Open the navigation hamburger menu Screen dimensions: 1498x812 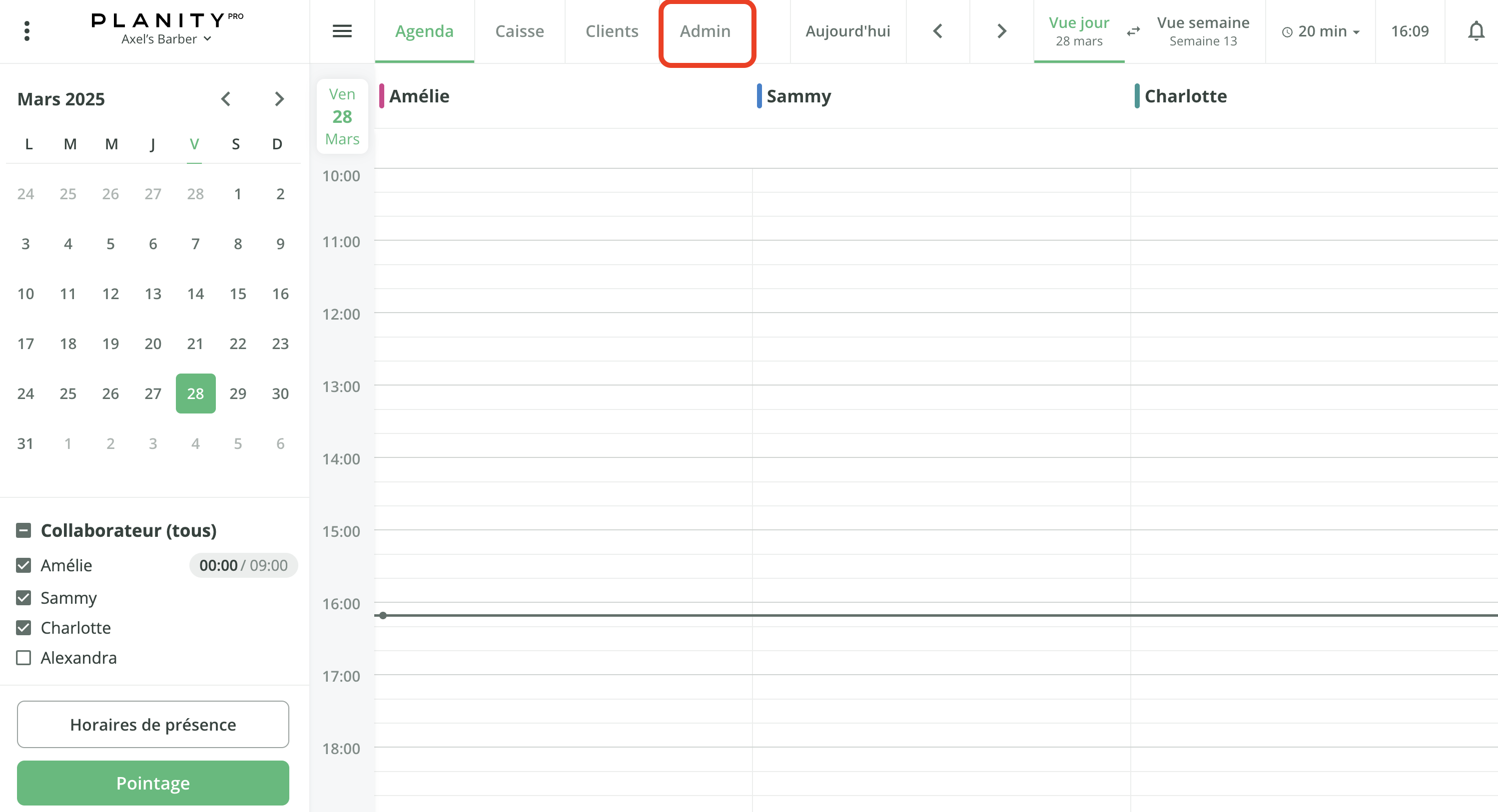[x=342, y=31]
